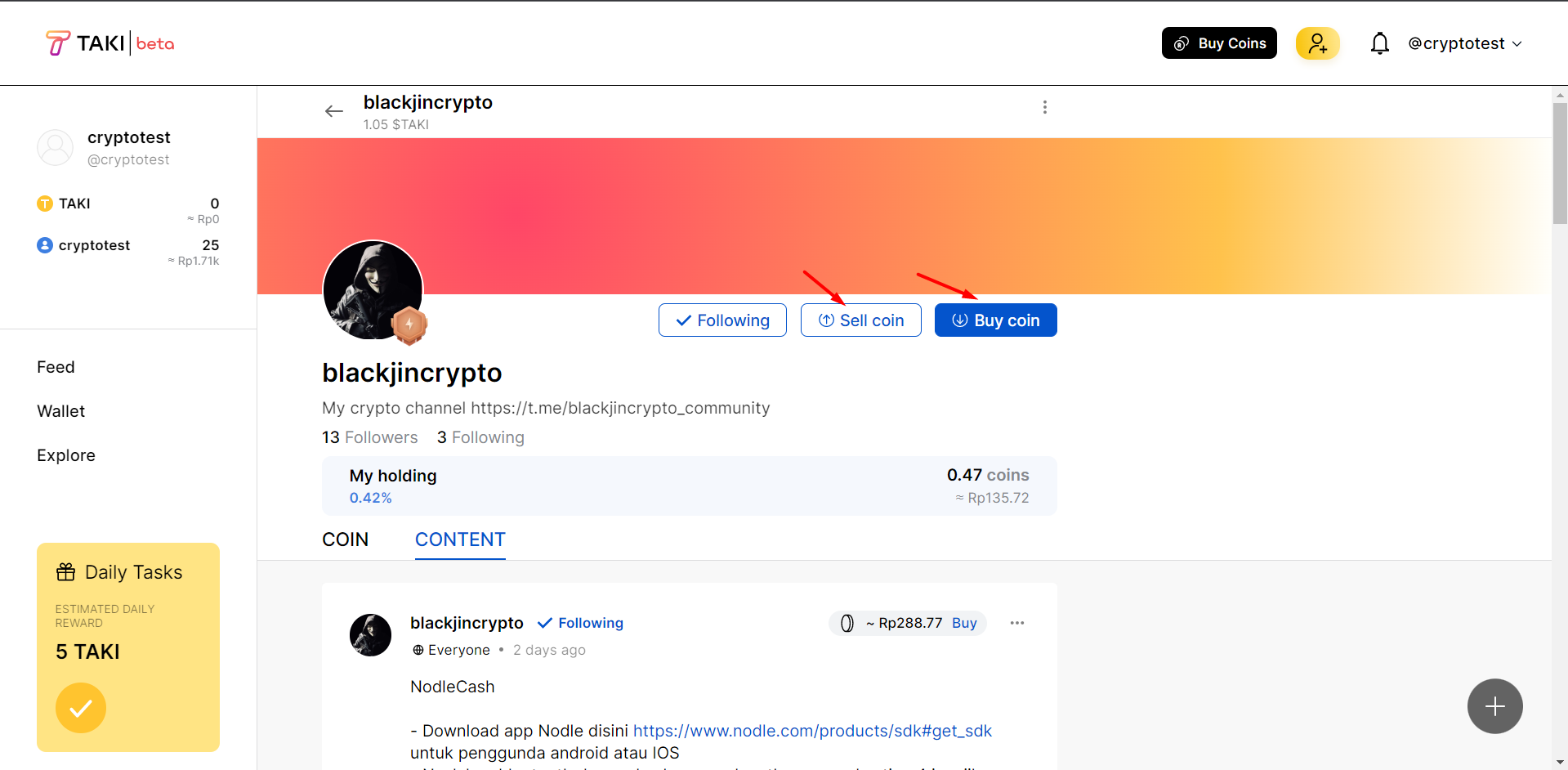Click the post author name blackjincrypto
Screen dimensions: 1568x770
(x=467, y=623)
